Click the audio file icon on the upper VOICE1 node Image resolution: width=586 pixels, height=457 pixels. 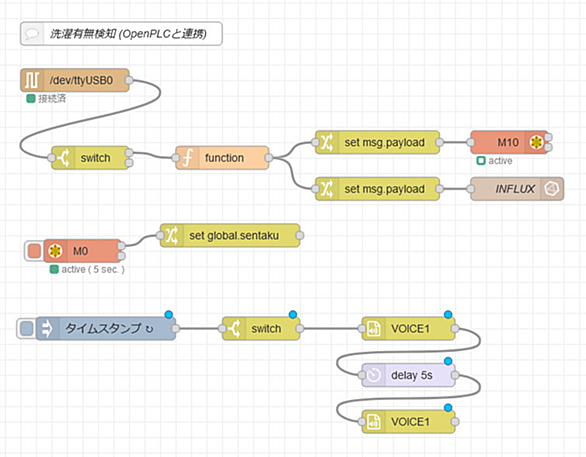pyautogui.click(x=373, y=328)
